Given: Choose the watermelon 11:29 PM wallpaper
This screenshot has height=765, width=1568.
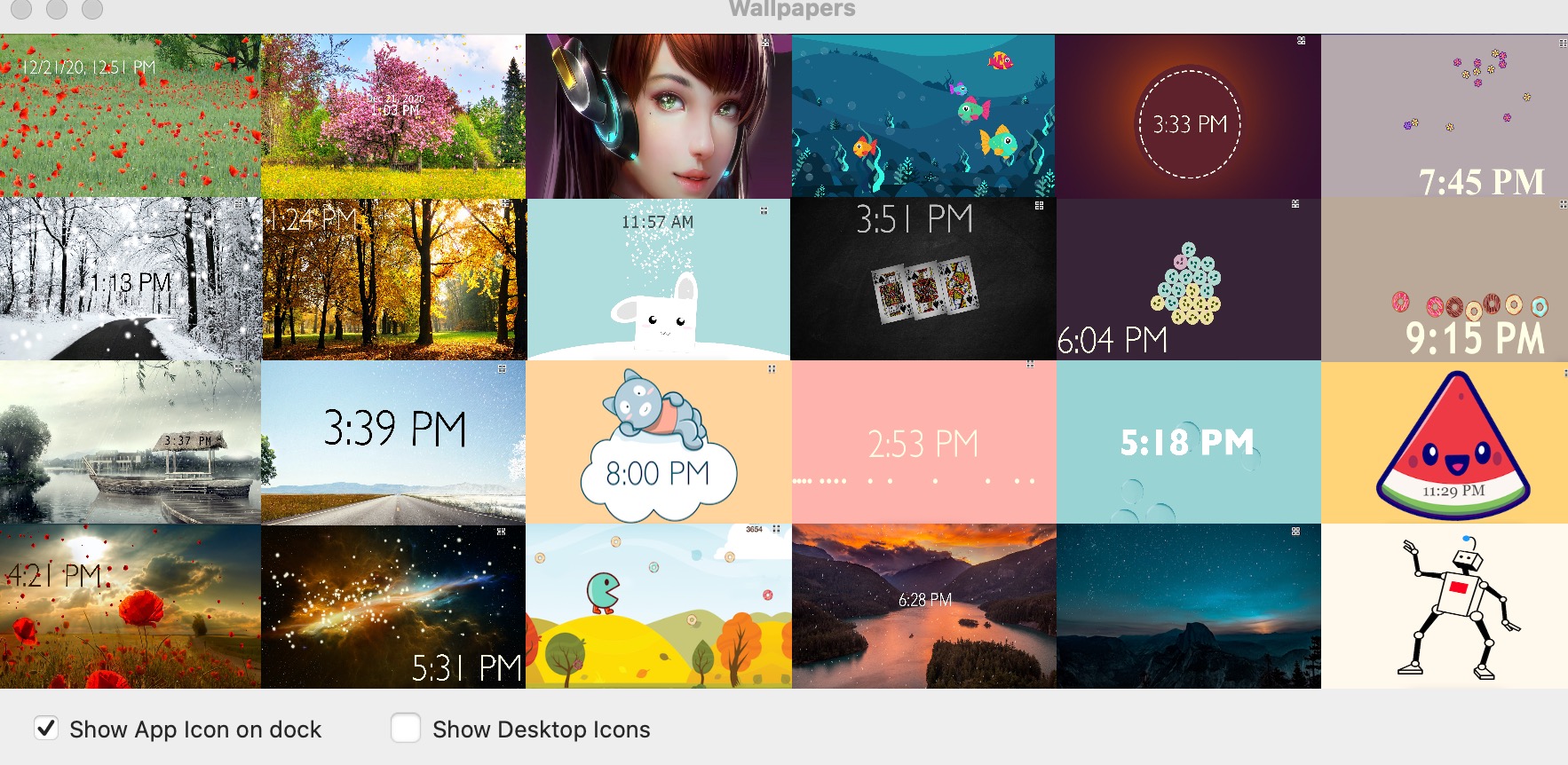Looking at the screenshot, I should tap(1445, 442).
